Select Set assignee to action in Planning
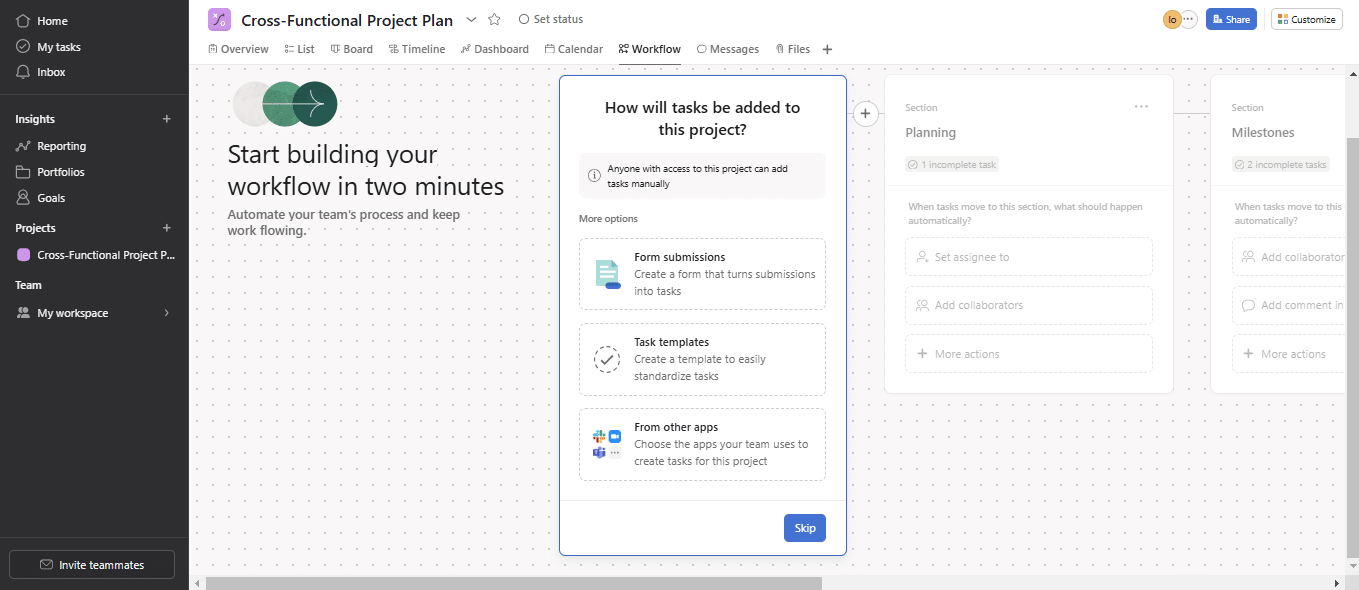Image resolution: width=1359 pixels, height=590 pixels. pyautogui.click(x=1029, y=257)
